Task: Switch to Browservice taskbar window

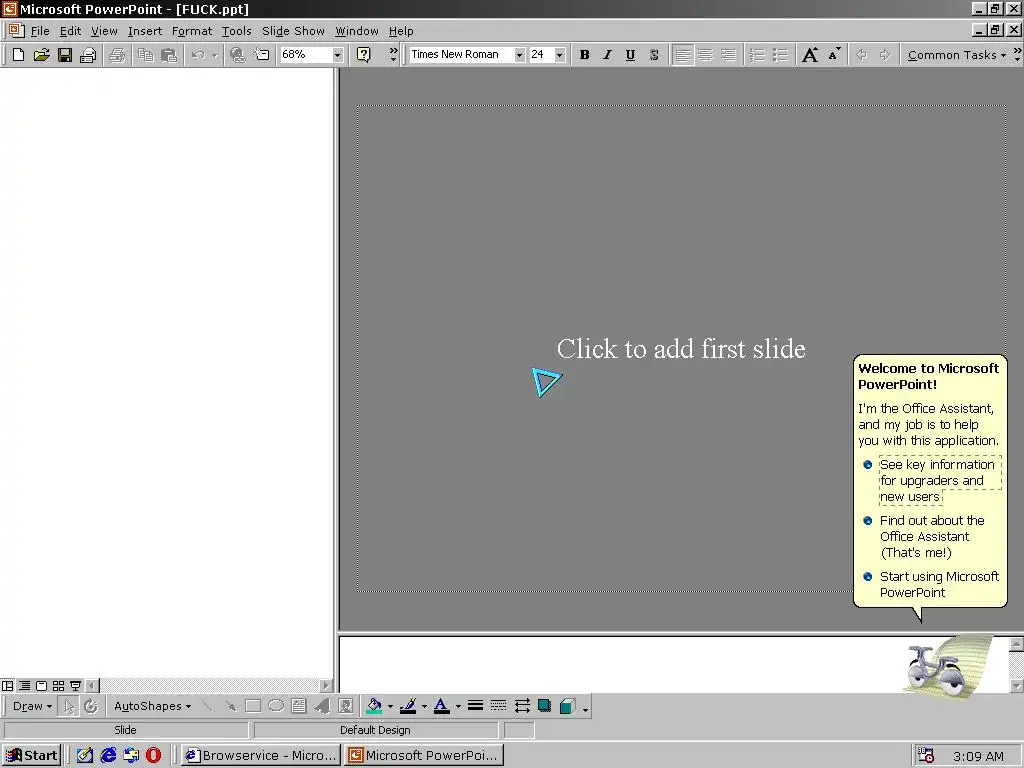Action: coord(260,755)
